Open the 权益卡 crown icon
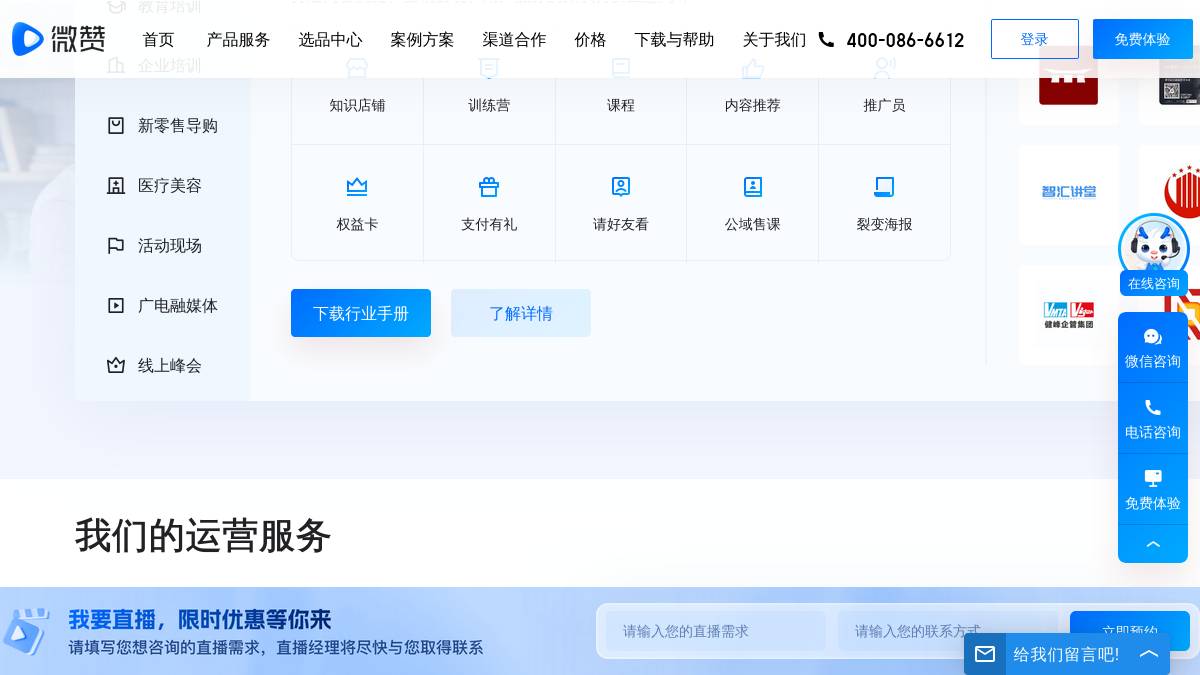Image resolution: width=1200 pixels, height=675 pixels. [357, 187]
